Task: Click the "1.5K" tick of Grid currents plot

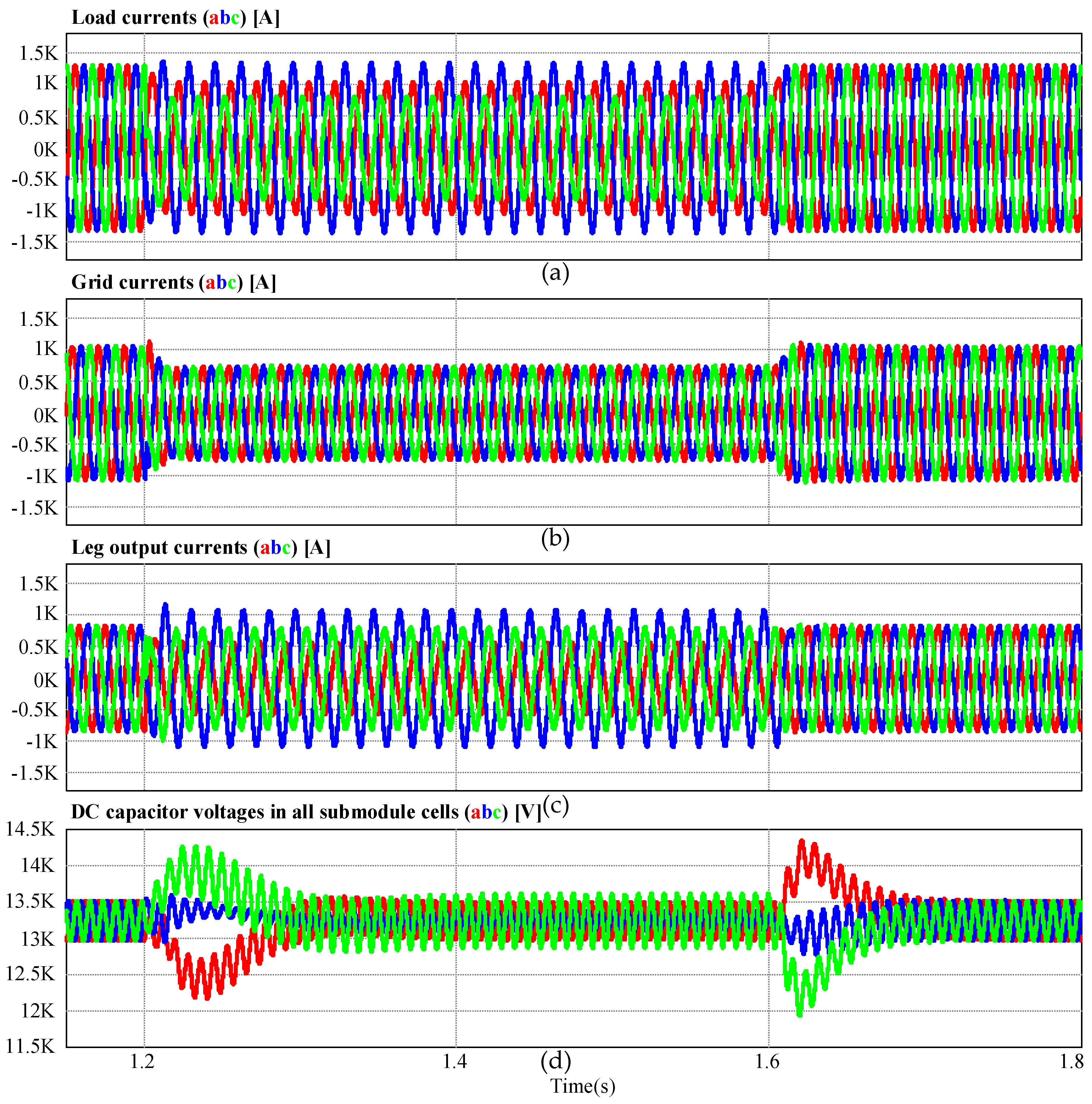Action: tap(39, 319)
